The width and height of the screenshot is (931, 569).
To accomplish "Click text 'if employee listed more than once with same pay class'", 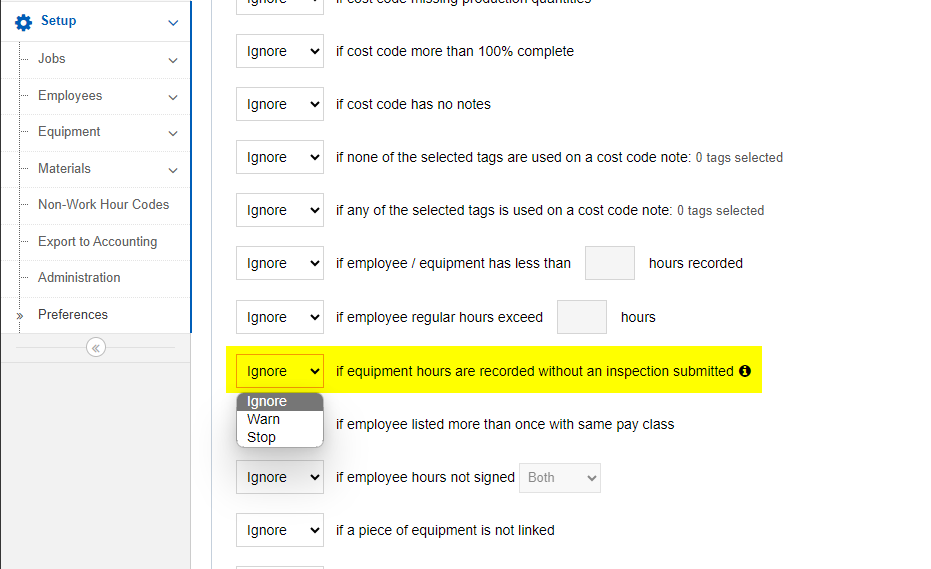I will tap(505, 424).
